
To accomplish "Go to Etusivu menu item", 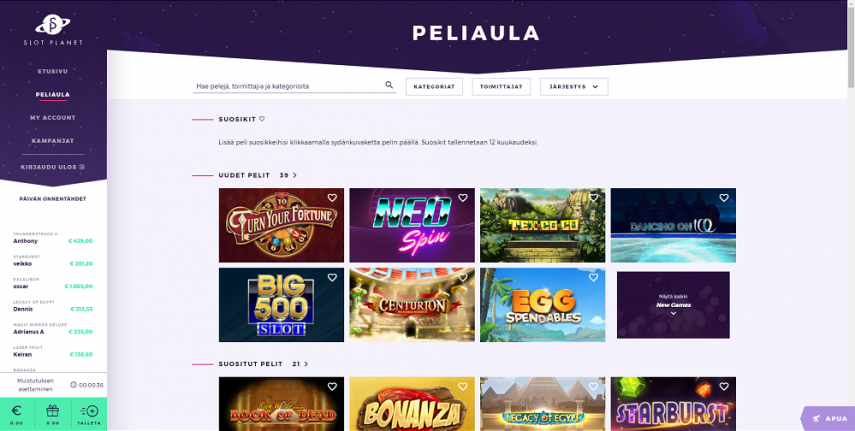I will 53,71.
